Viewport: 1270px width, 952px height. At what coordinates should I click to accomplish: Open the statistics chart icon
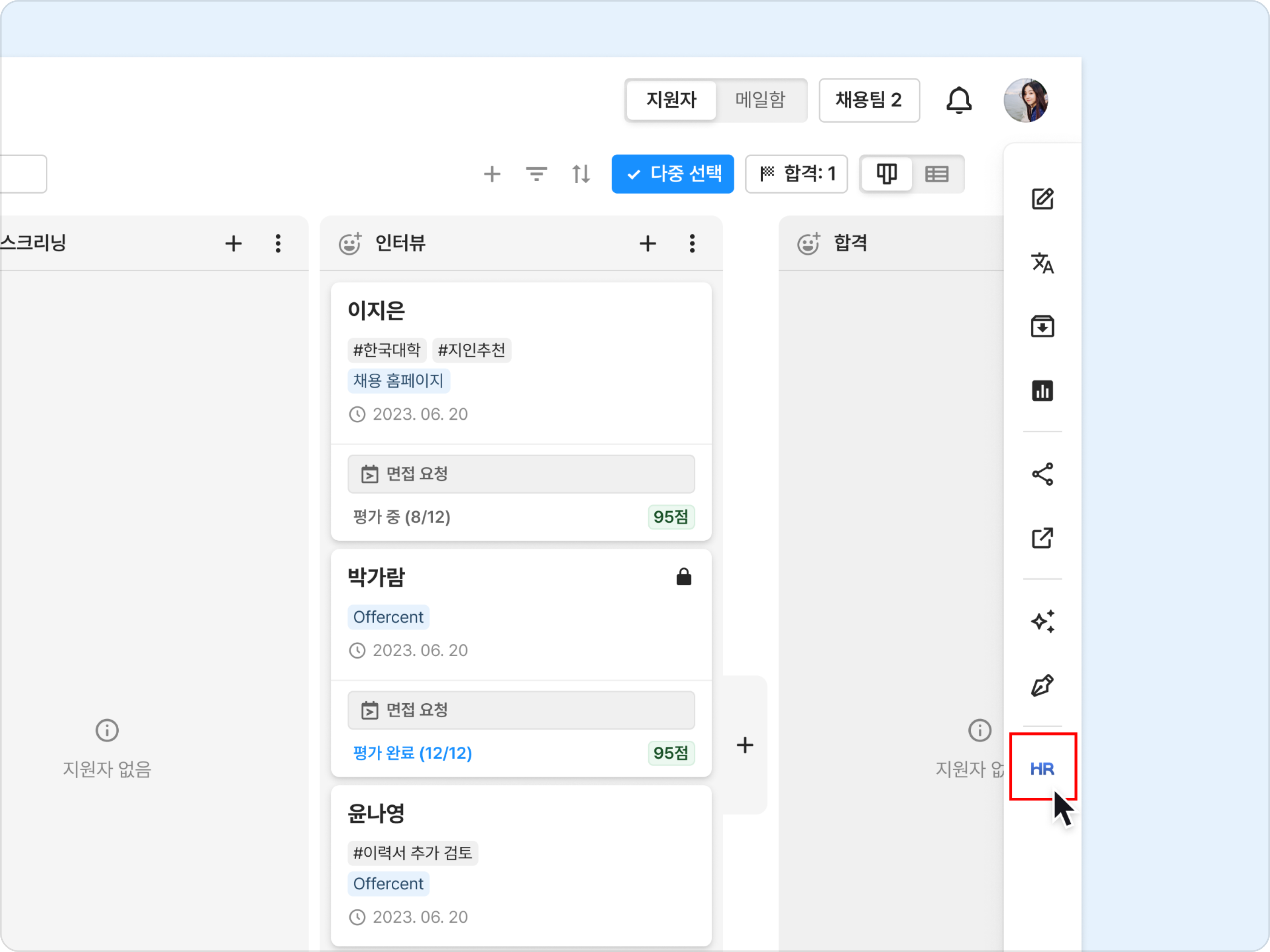pos(1041,391)
